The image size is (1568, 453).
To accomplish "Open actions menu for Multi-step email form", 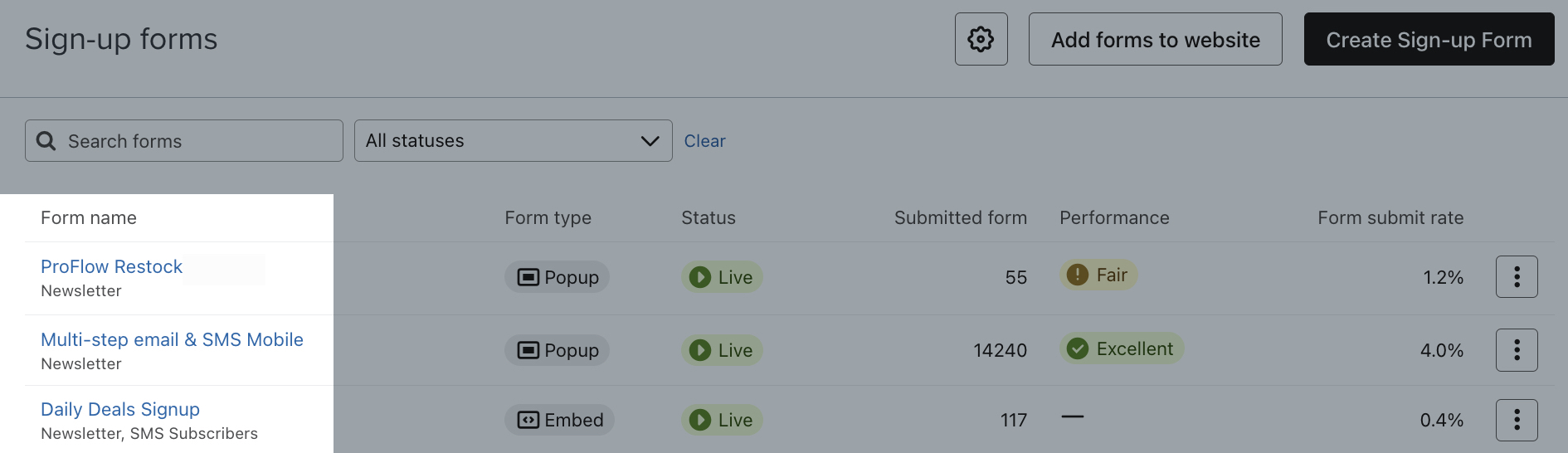I will (1516, 349).
